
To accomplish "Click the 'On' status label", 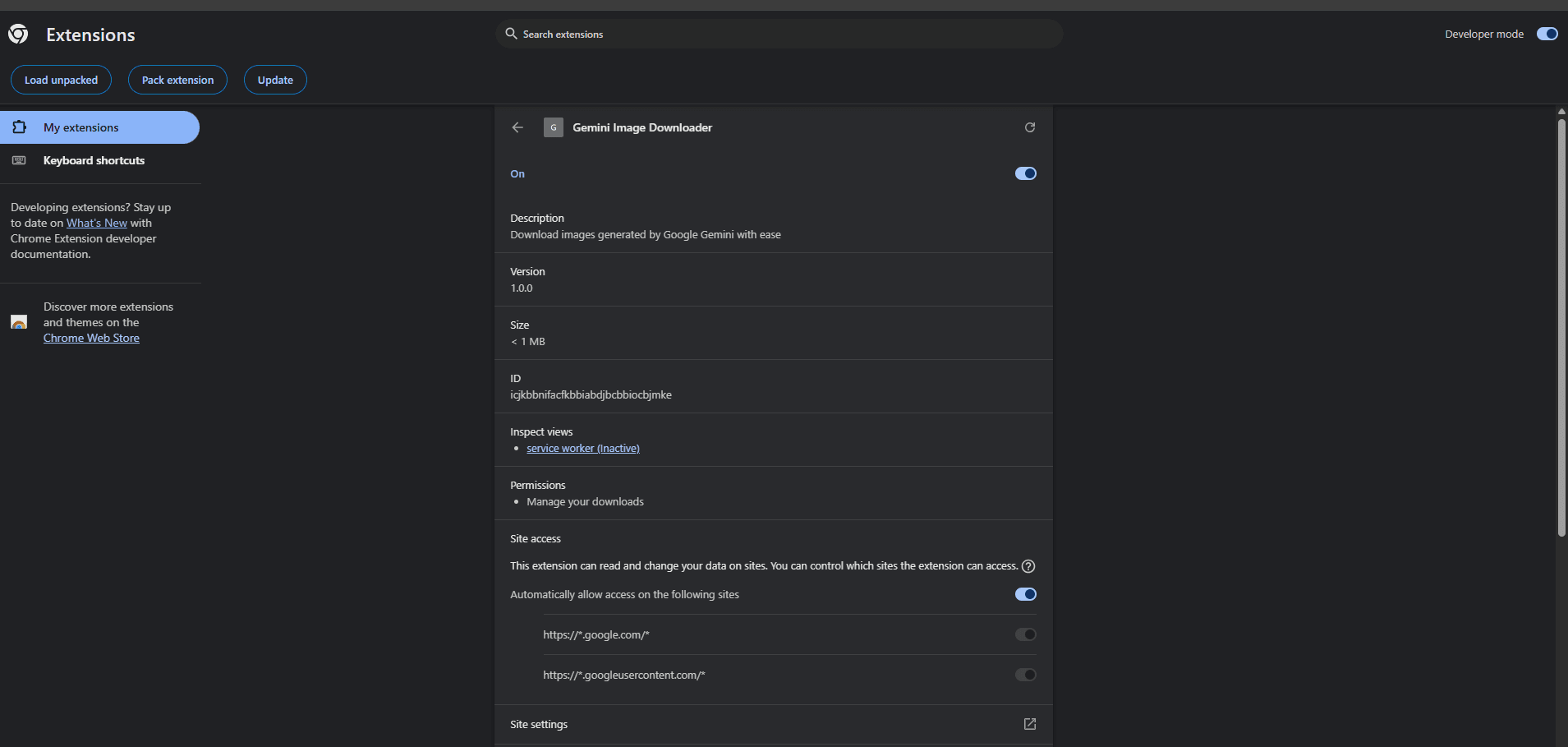I will coord(517,173).
